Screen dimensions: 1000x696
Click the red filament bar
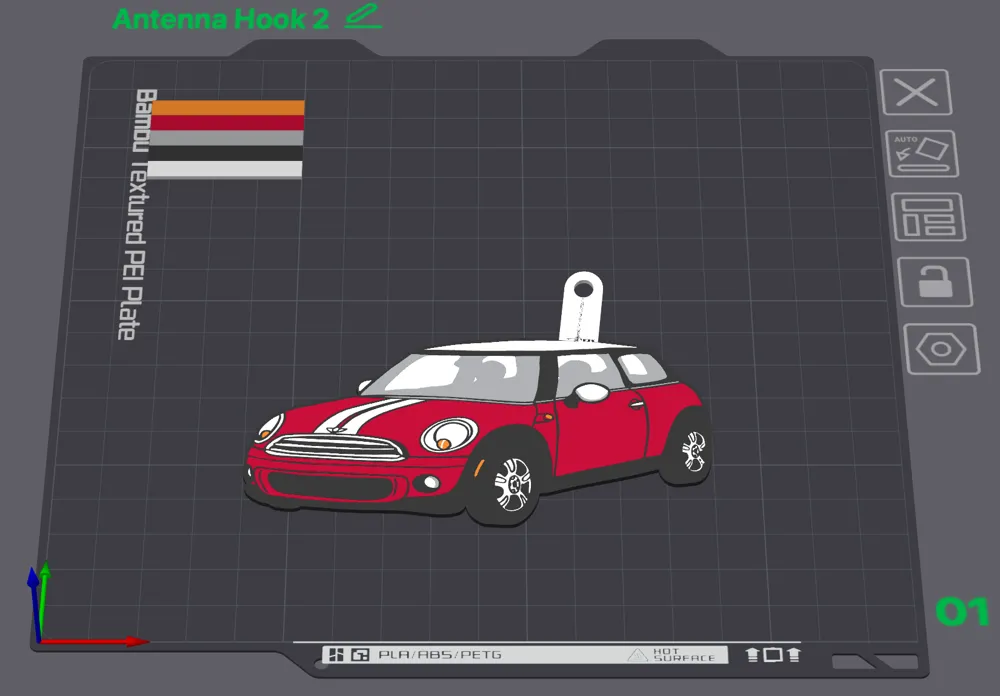227,123
